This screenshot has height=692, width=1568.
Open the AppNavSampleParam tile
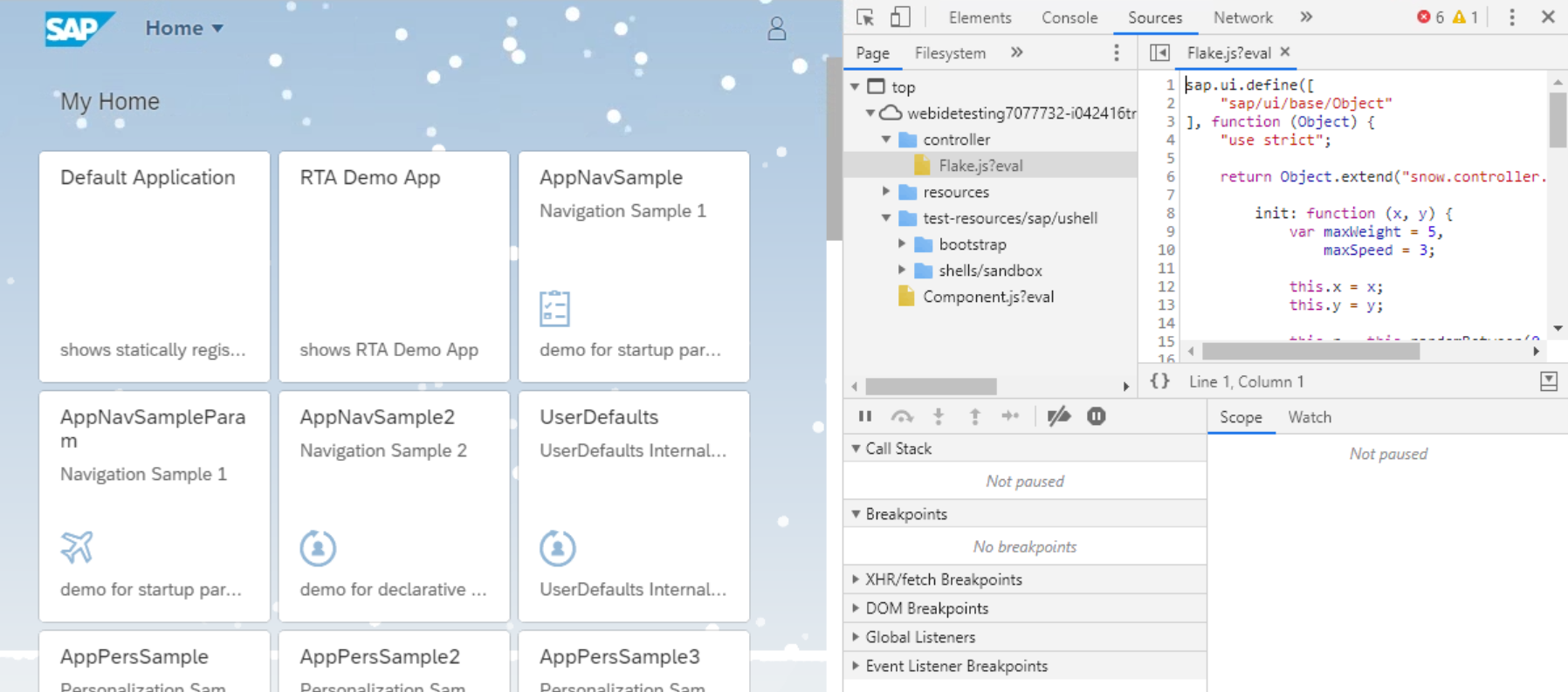[155, 506]
